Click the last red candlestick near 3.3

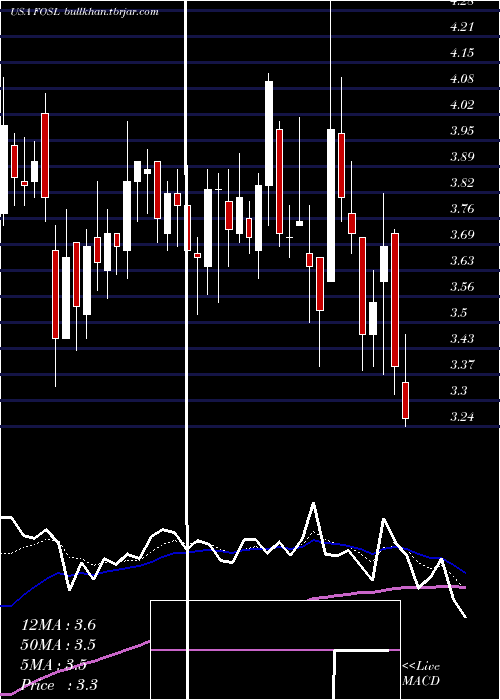point(405,400)
